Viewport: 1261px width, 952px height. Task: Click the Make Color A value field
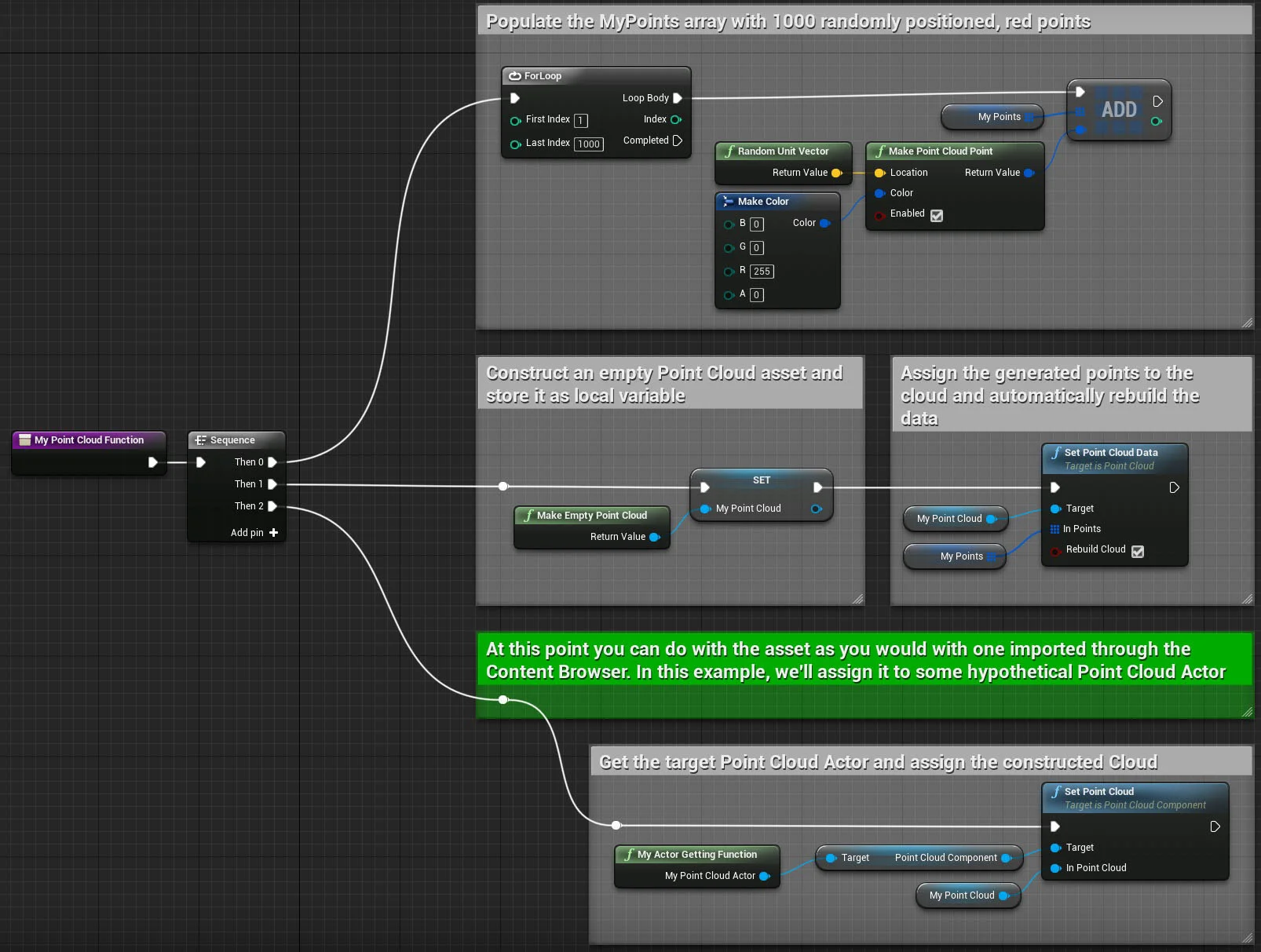pyautogui.click(x=757, y=295)
